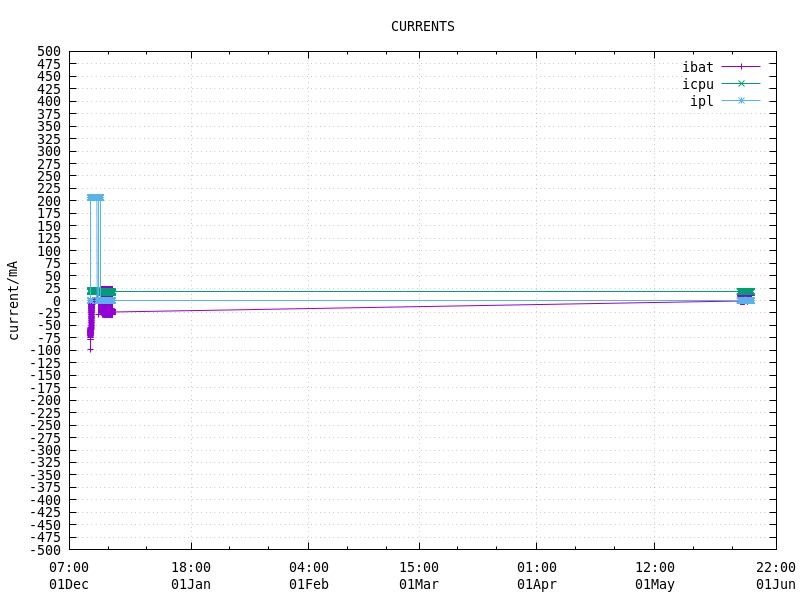This screenshot has height=600, width=800.
Task: Click the 04:00 x-axis time label
Action: click(x=309, y=567)
